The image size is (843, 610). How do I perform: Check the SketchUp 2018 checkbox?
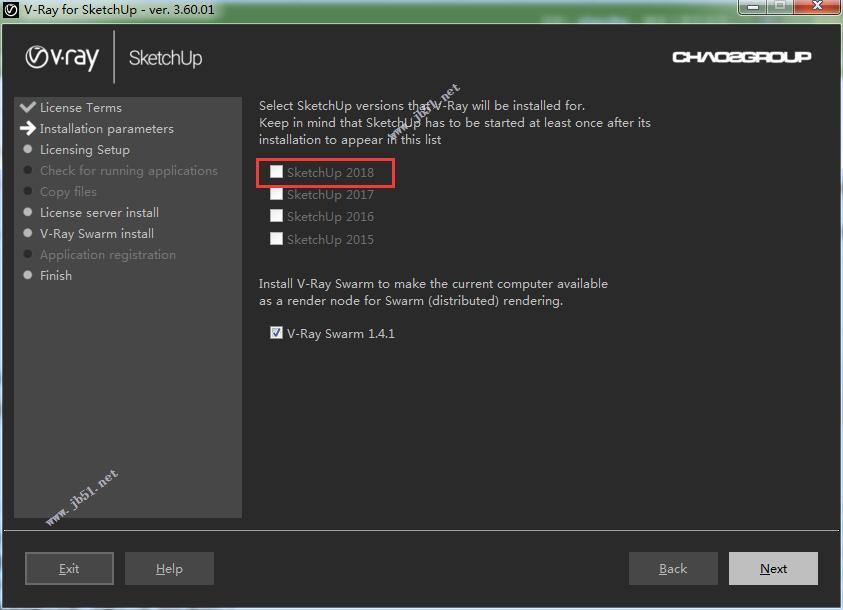[x=276, y=171]
